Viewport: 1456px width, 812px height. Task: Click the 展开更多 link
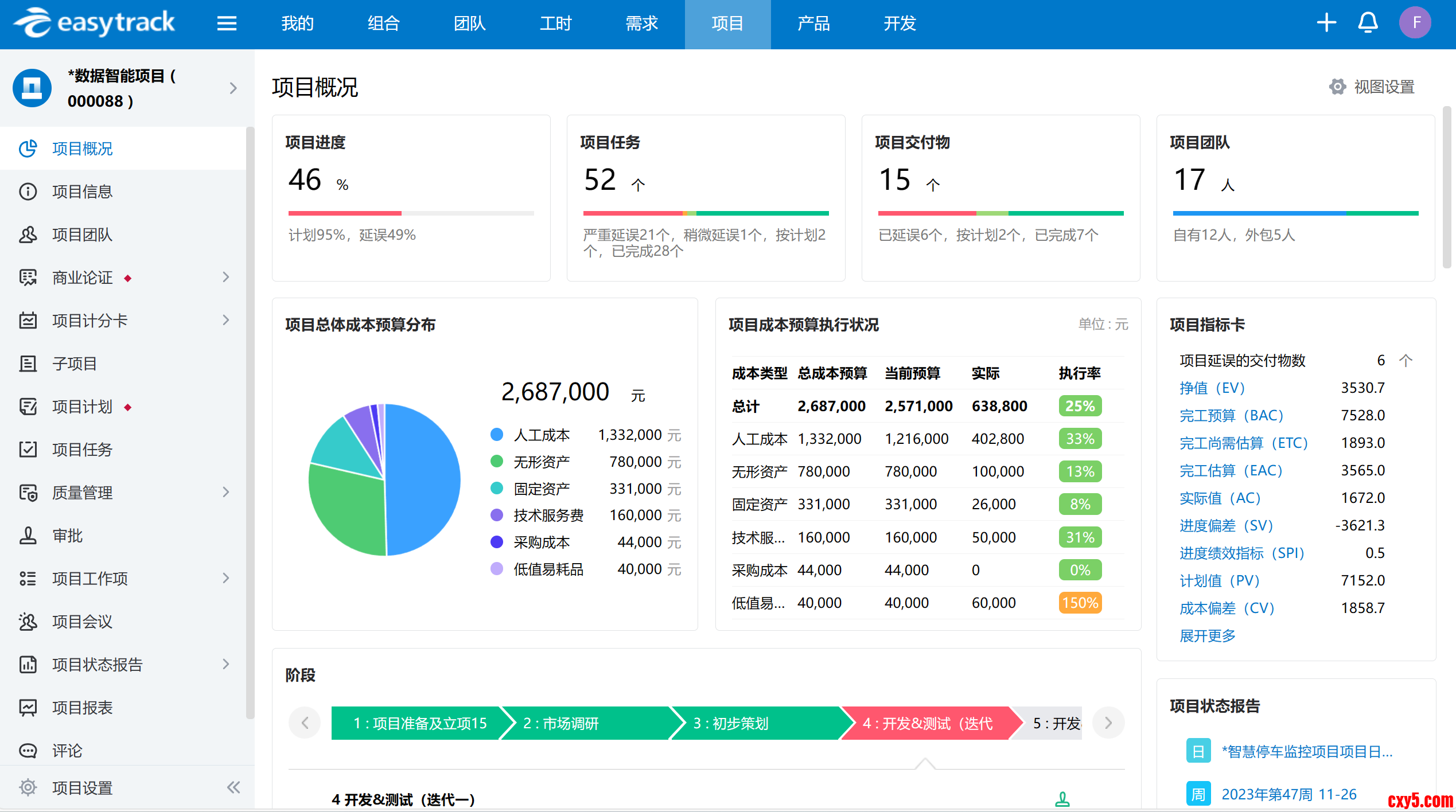[x=1207, y=636]
